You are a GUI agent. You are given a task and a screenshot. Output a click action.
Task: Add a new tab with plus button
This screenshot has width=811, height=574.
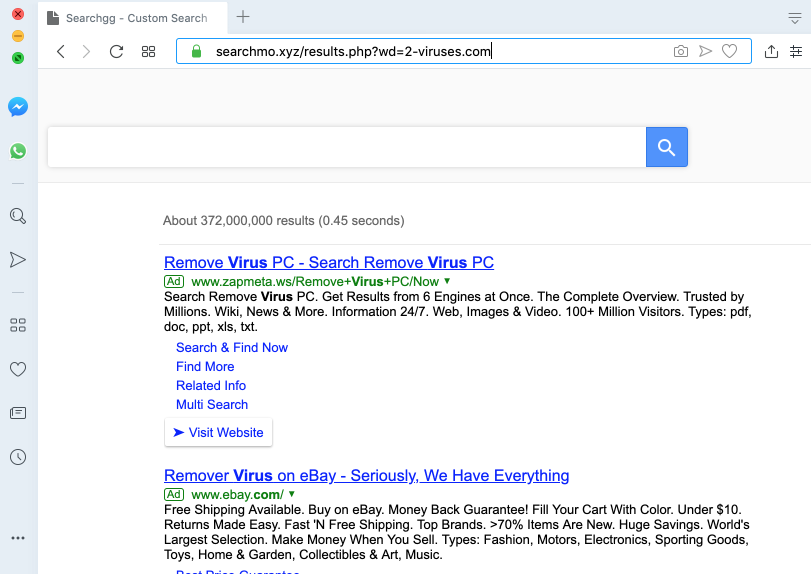[243, 17]
